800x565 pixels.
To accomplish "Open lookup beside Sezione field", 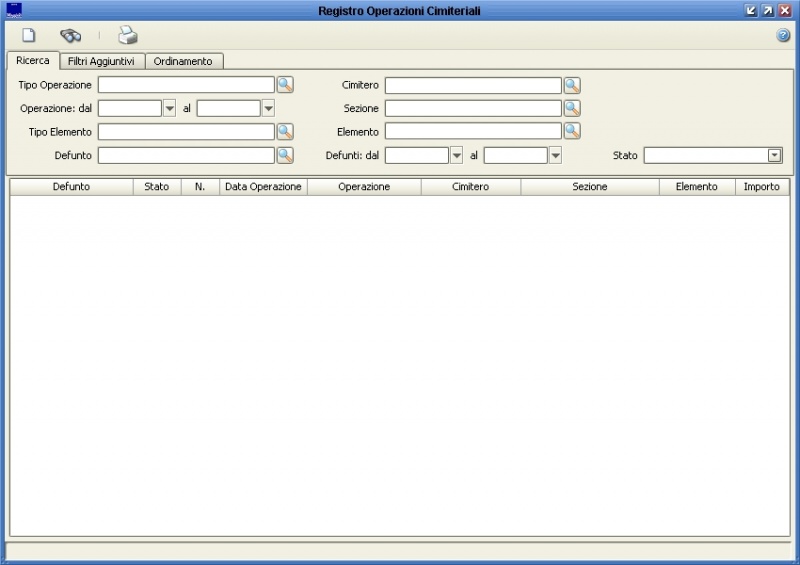I will tap(572, 108).
